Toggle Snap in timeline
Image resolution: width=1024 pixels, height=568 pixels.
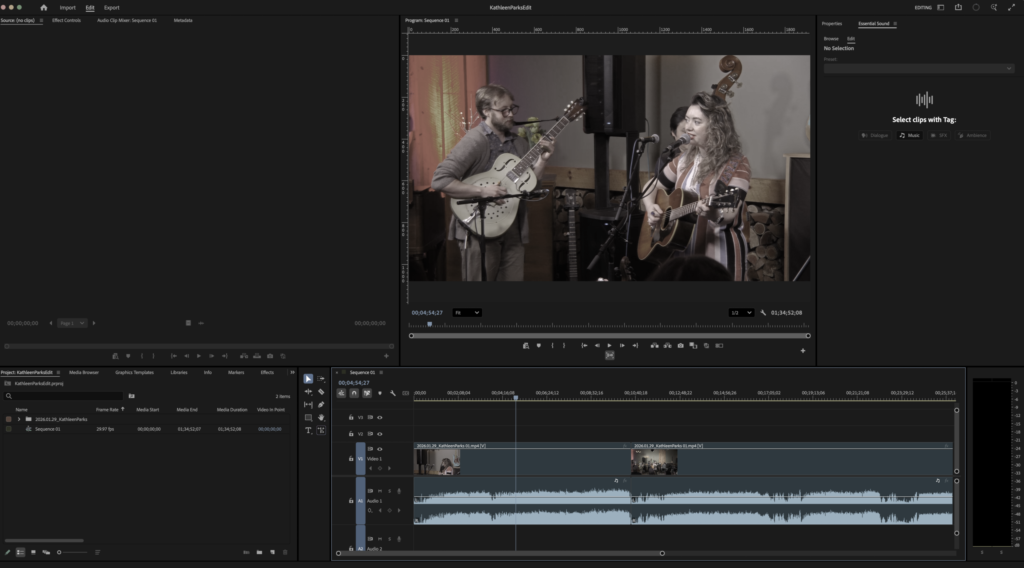coord(354,393)
